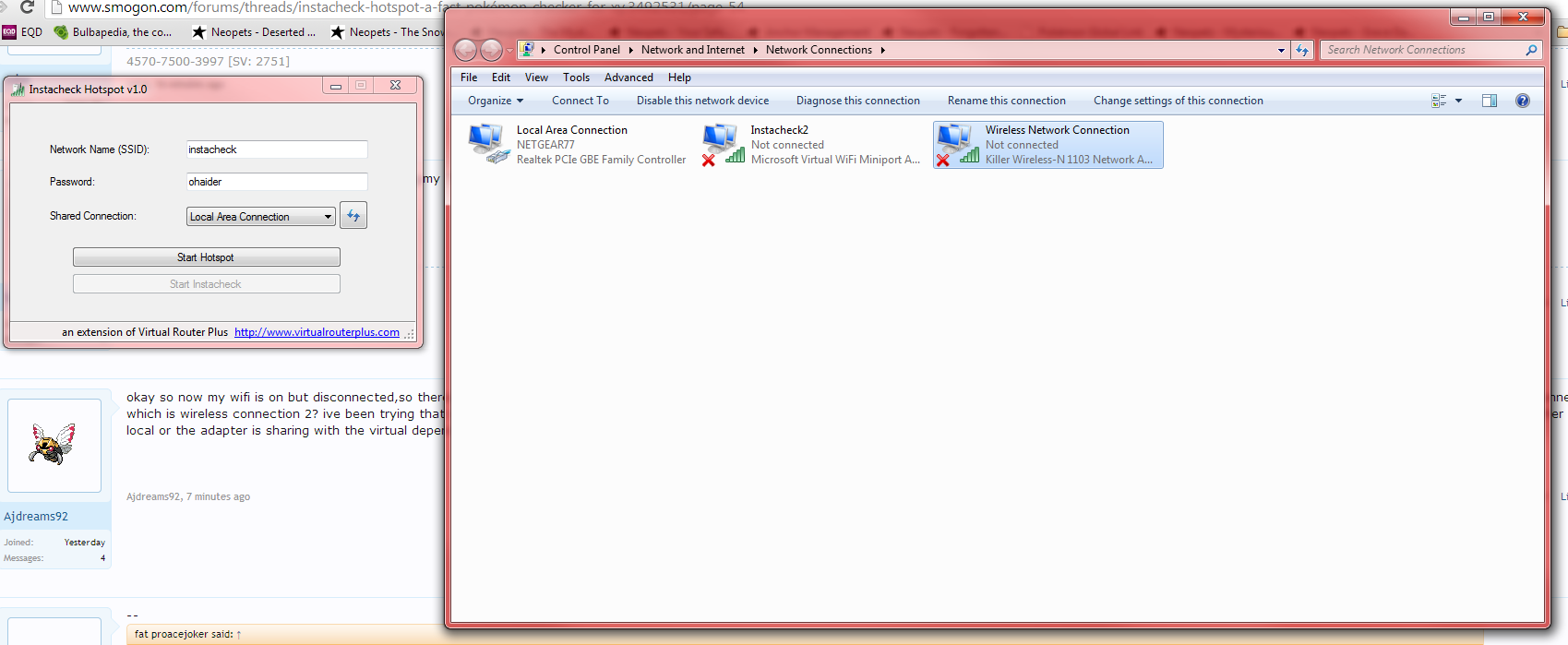
Task: Click Disable this network device
Action: tap(702, 101)
